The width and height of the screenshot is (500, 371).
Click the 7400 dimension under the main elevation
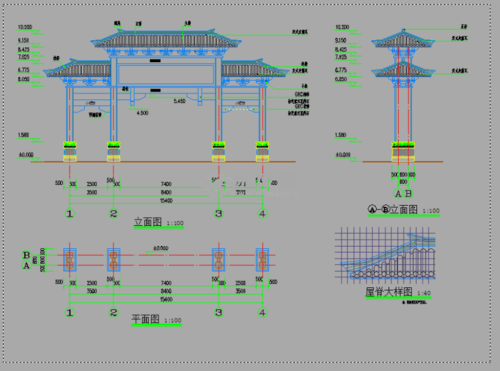[166, 184]
